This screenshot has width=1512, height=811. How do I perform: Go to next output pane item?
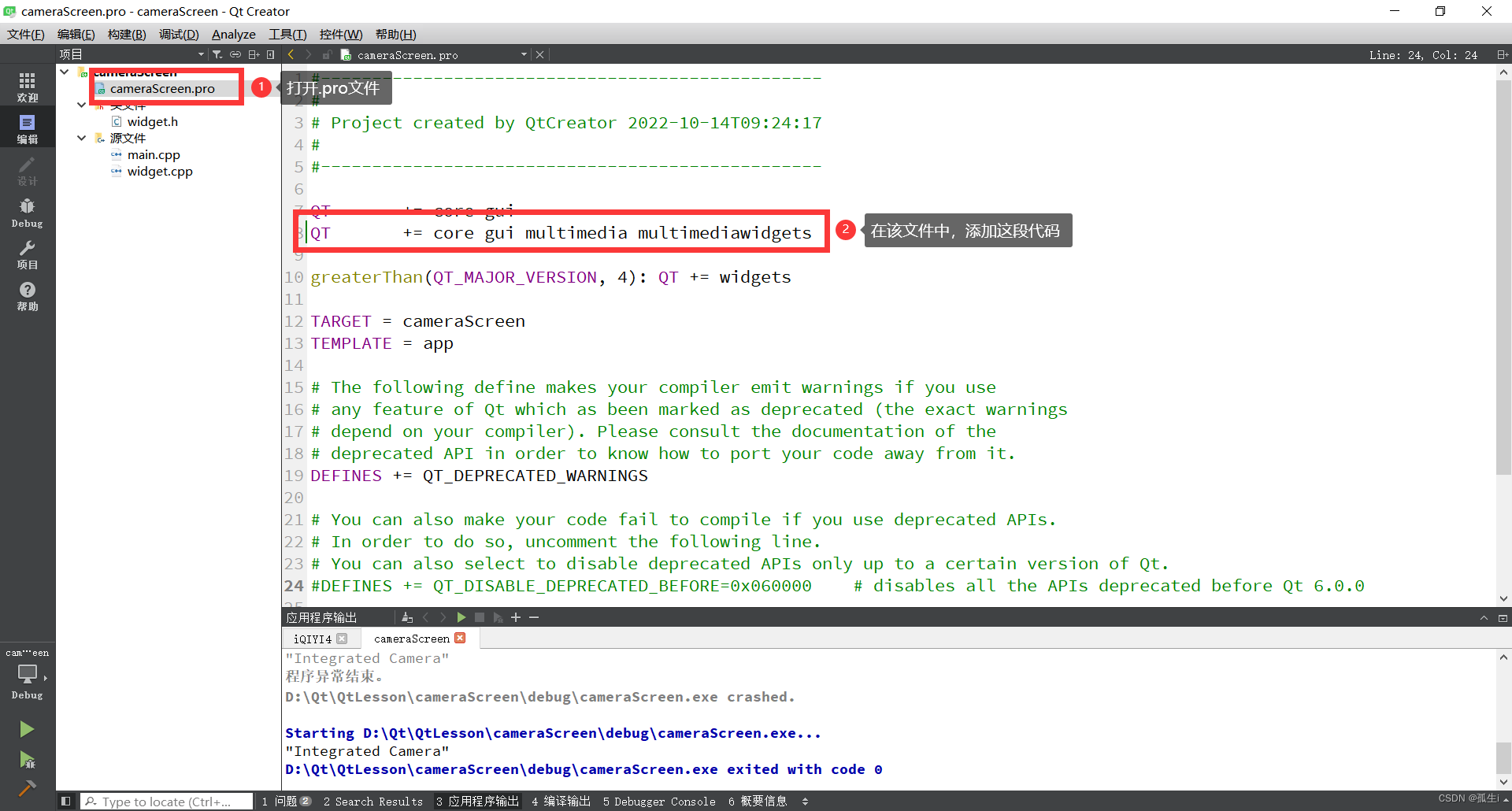[x=443, y=617]
